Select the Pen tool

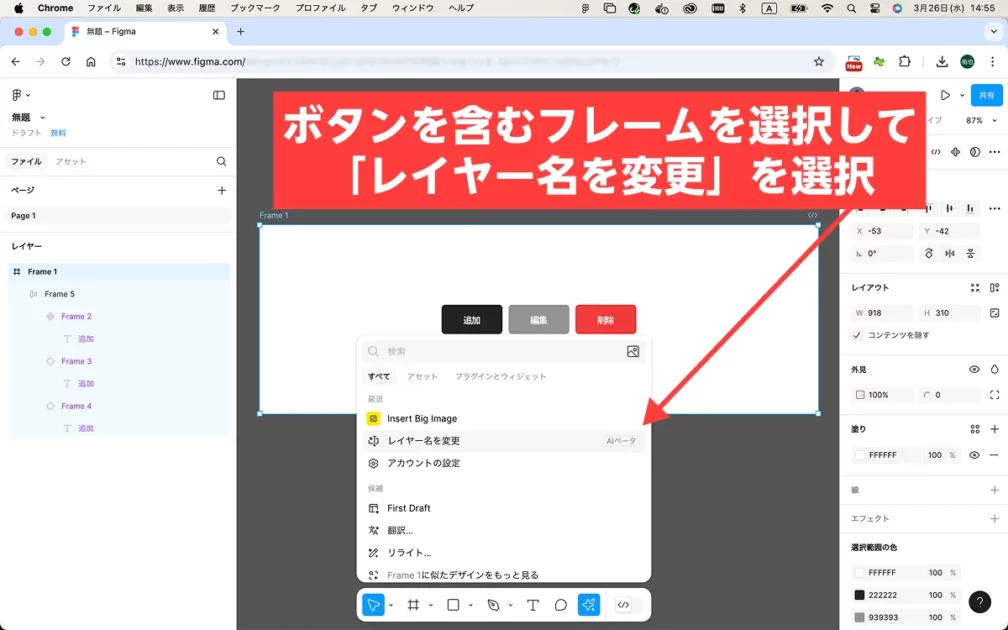tap(493, 605)
